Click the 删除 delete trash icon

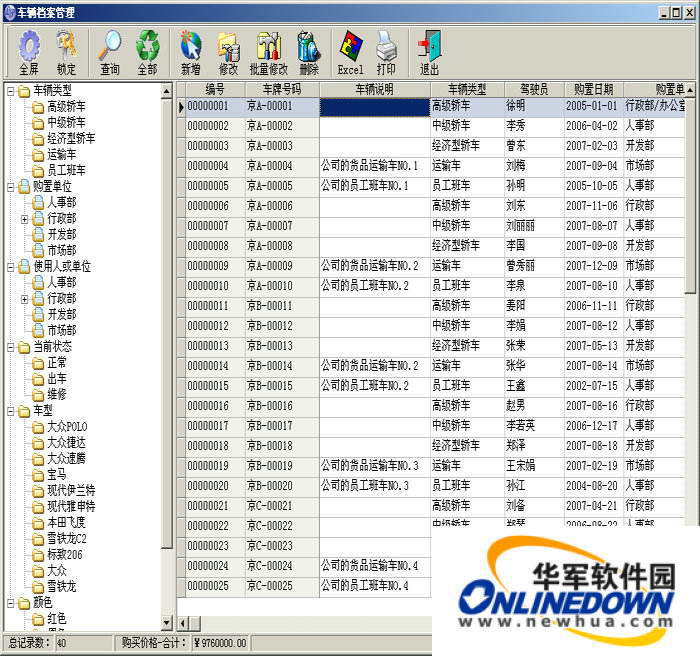point(309,53)
